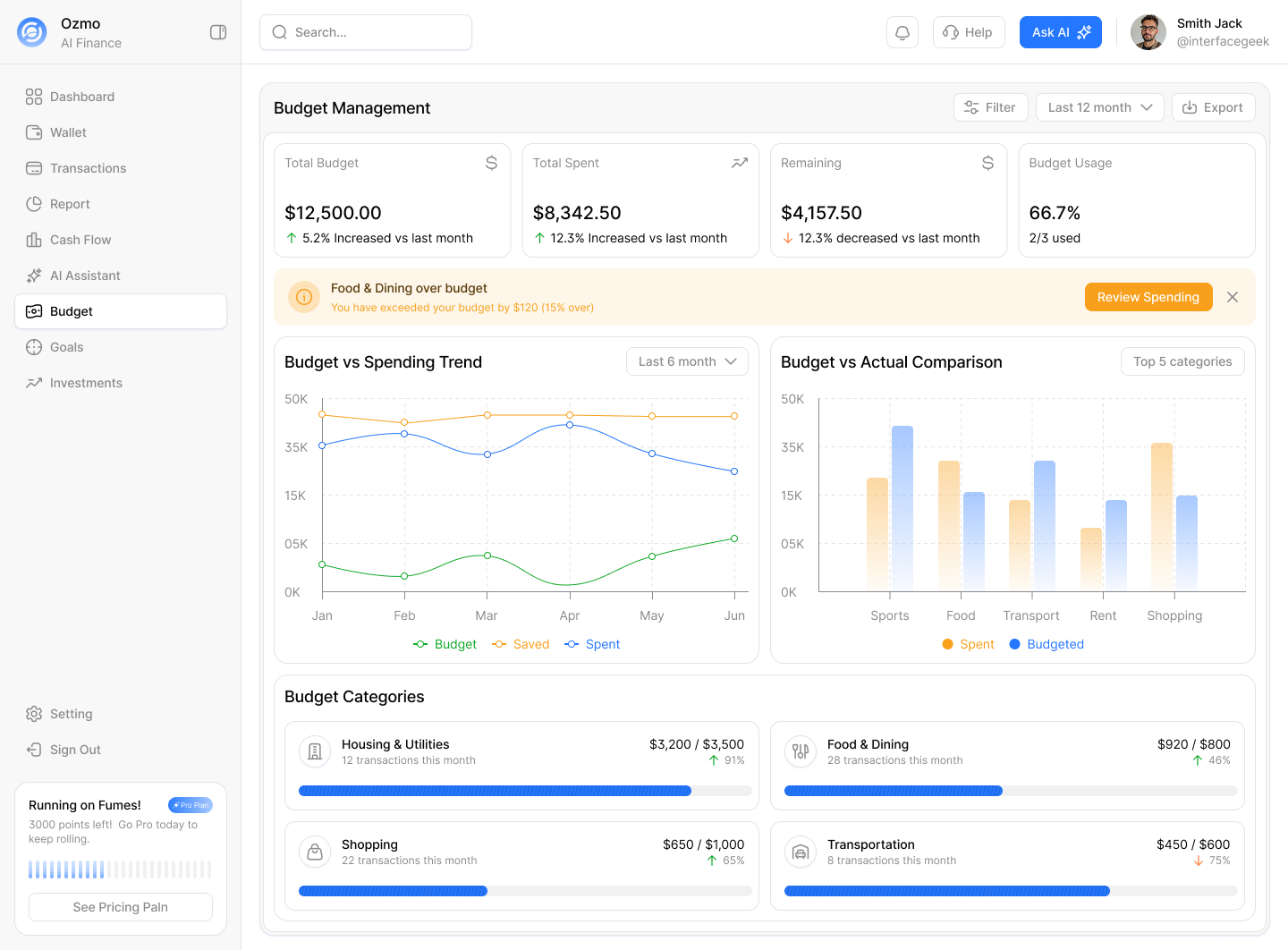
Task: Navigate to AI Assistant in sidebar
Action: (85, 276)
